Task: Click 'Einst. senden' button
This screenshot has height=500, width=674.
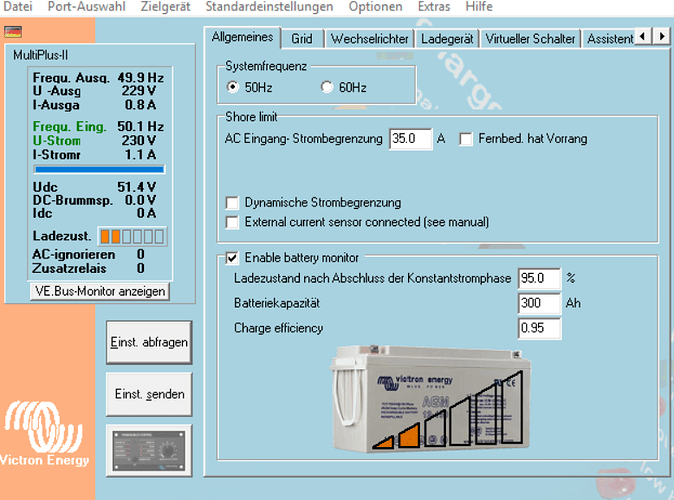Action: 149,394
